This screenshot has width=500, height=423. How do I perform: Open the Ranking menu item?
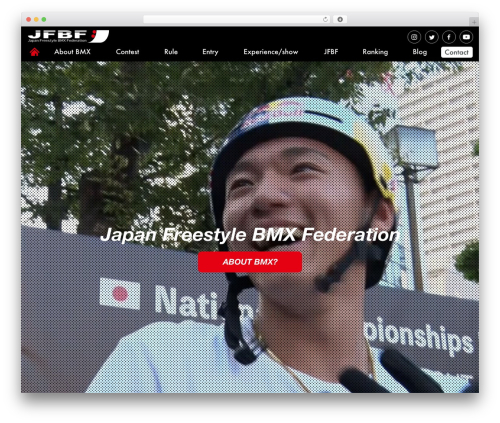[375, 52]
